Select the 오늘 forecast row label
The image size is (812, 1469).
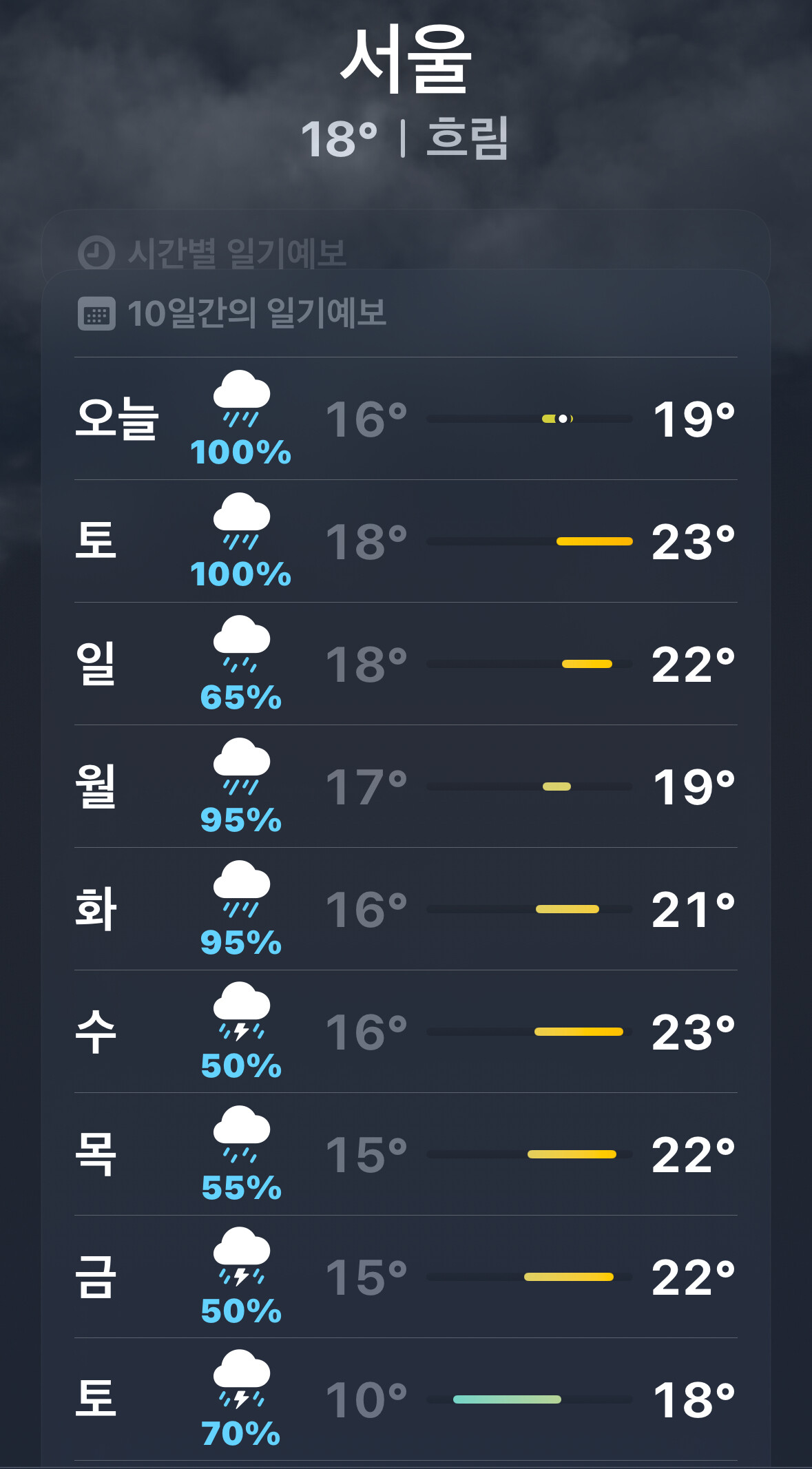[x=117, y=419]
